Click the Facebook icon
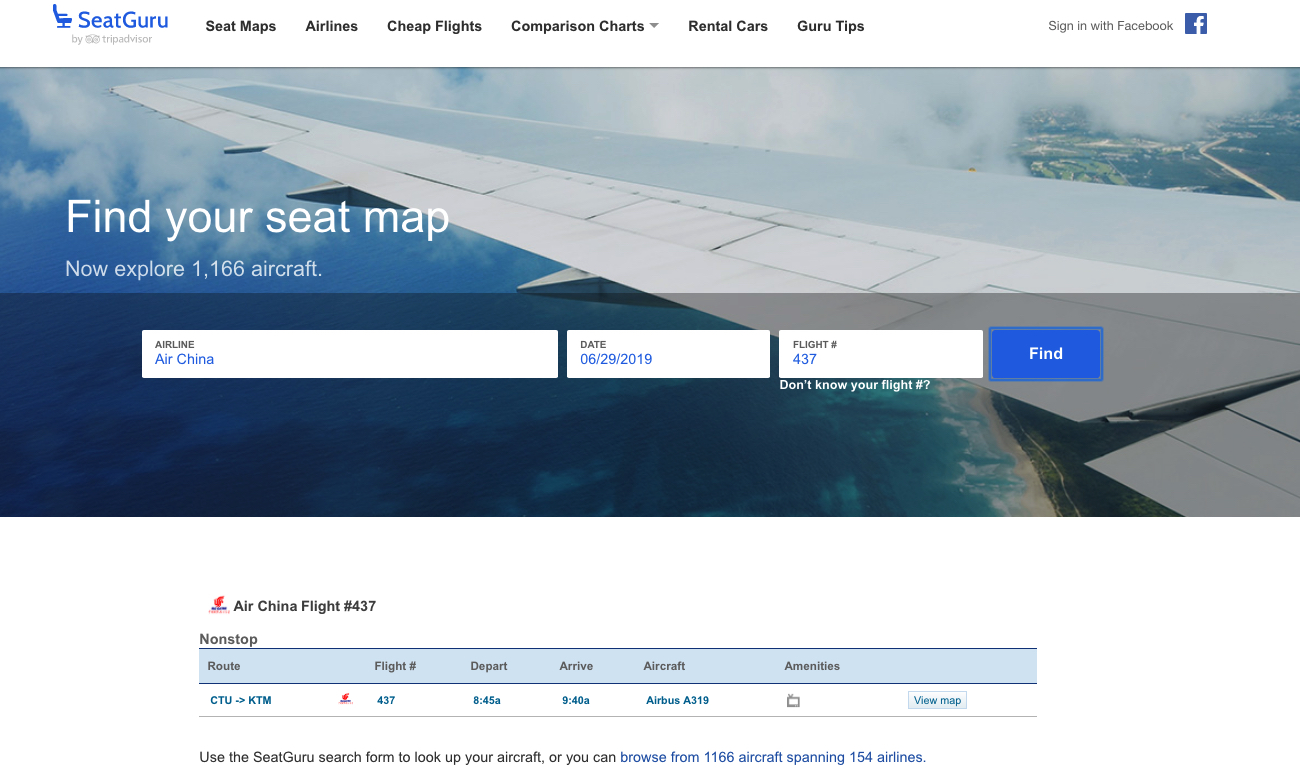This screenshot has width=1300, height=784. click(1196, 24)
